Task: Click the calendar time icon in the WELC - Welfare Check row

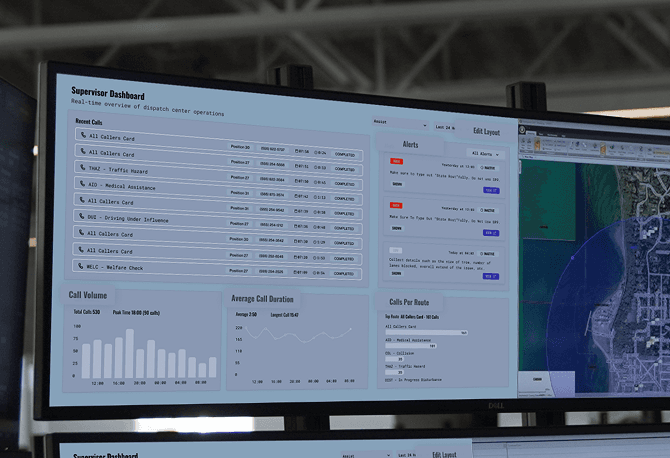Action: pos(296,272)
